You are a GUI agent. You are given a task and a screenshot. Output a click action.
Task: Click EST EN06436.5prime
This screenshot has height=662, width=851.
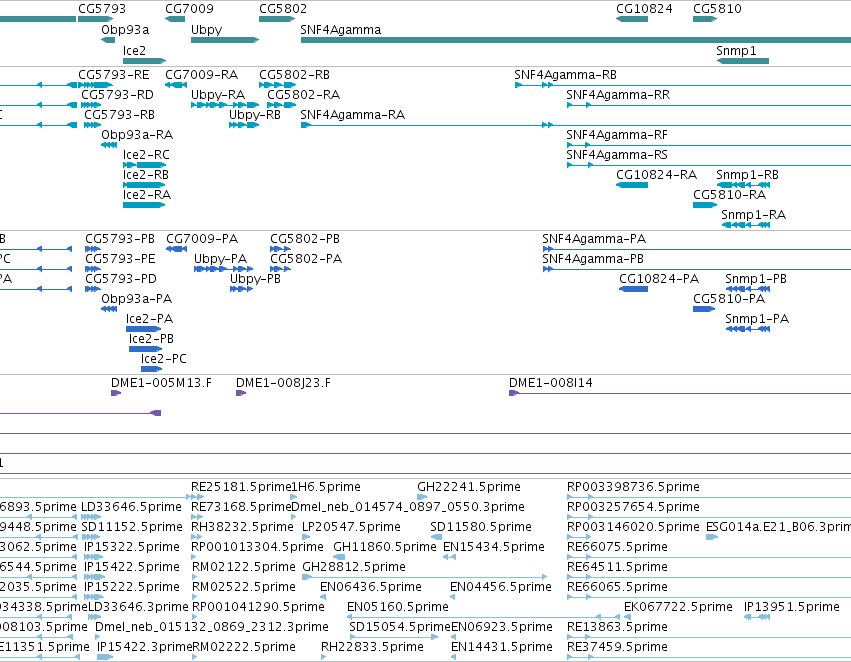click(371, 587)
